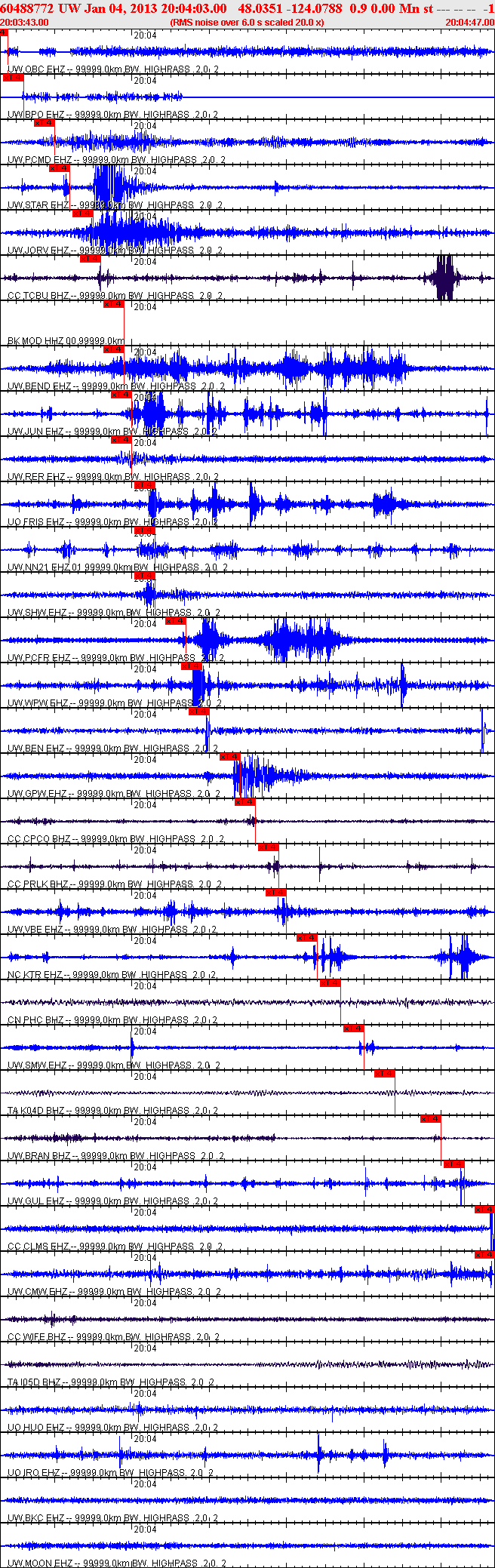
Task: Click the RMS noise scaling text
Action: [x=247, y=23]
